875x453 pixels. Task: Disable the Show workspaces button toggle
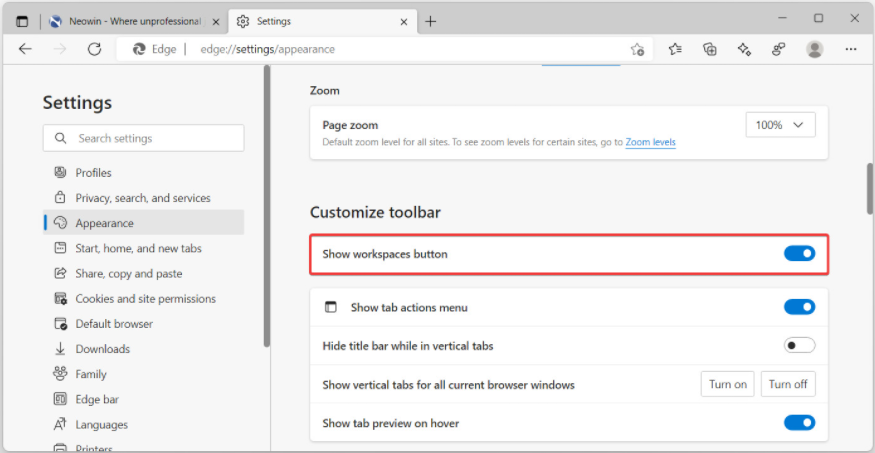click(799, 254)
